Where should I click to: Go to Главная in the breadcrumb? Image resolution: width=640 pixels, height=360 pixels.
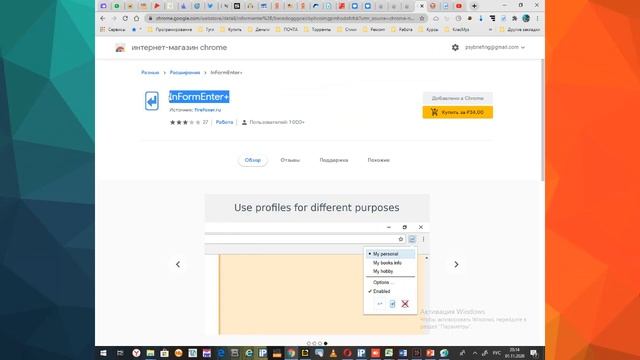150,73
